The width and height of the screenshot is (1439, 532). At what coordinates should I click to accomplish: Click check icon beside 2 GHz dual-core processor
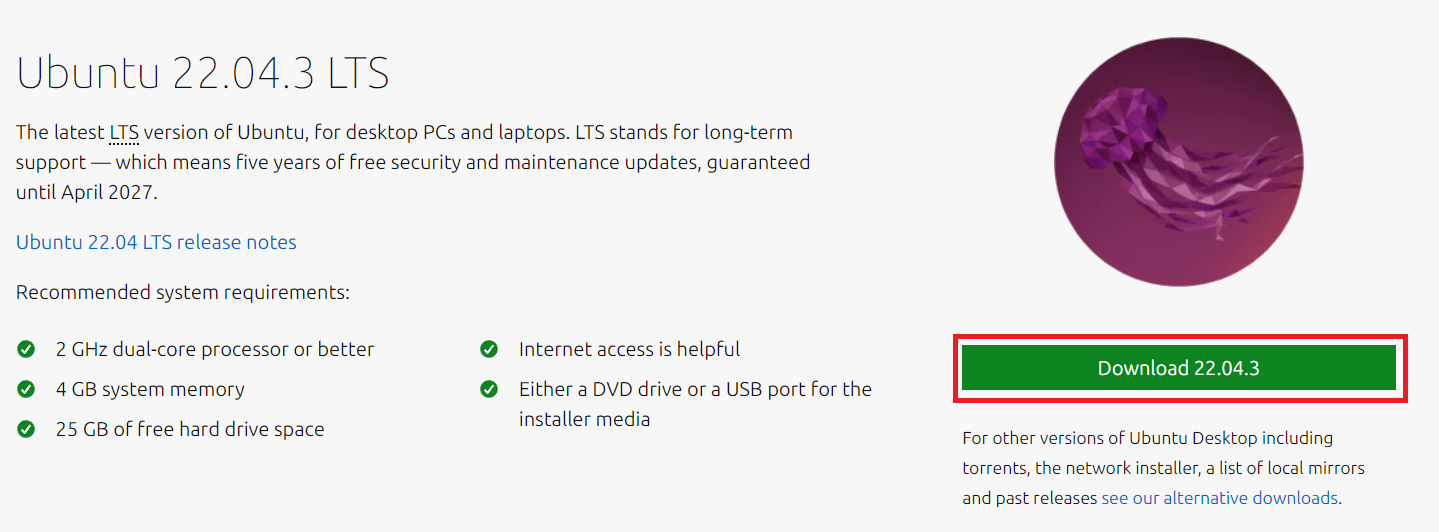(x=26, y=350)
